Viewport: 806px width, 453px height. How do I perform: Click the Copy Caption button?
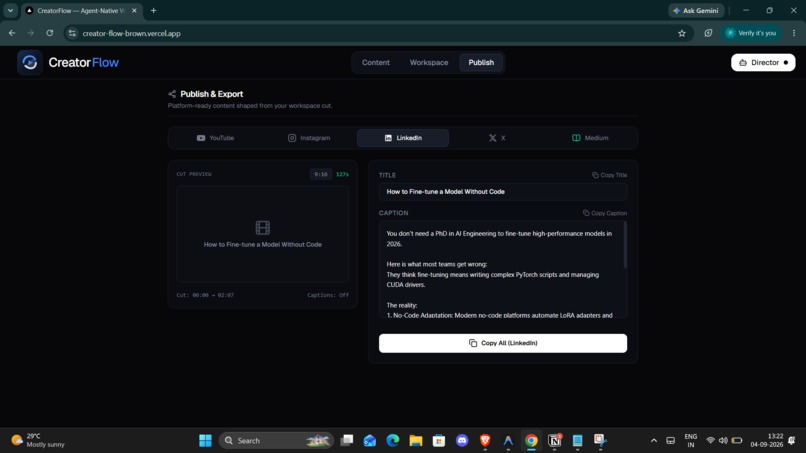pos(604,213)
